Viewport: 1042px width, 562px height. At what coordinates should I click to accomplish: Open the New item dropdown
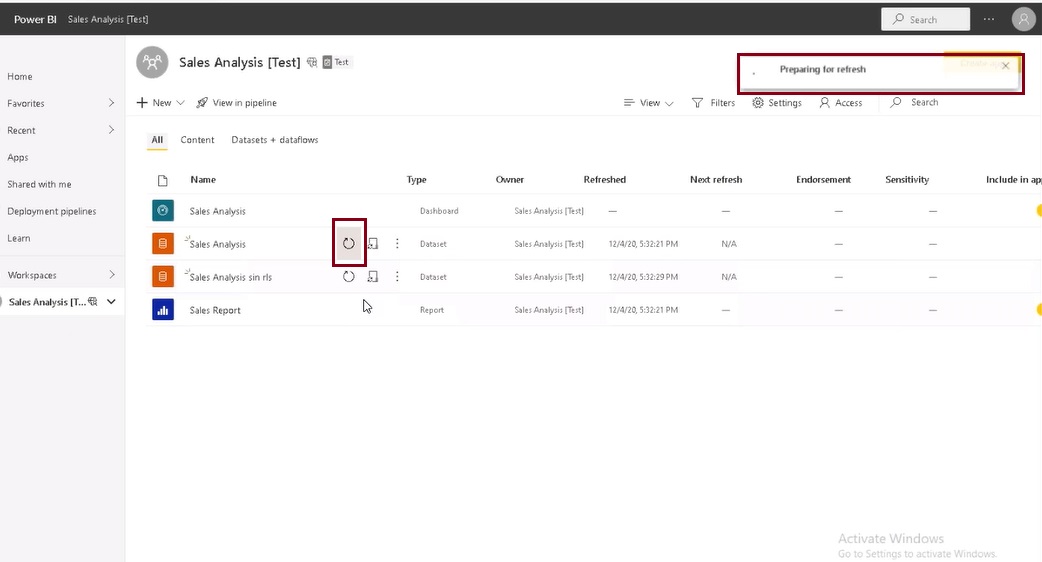coord(160,103)
